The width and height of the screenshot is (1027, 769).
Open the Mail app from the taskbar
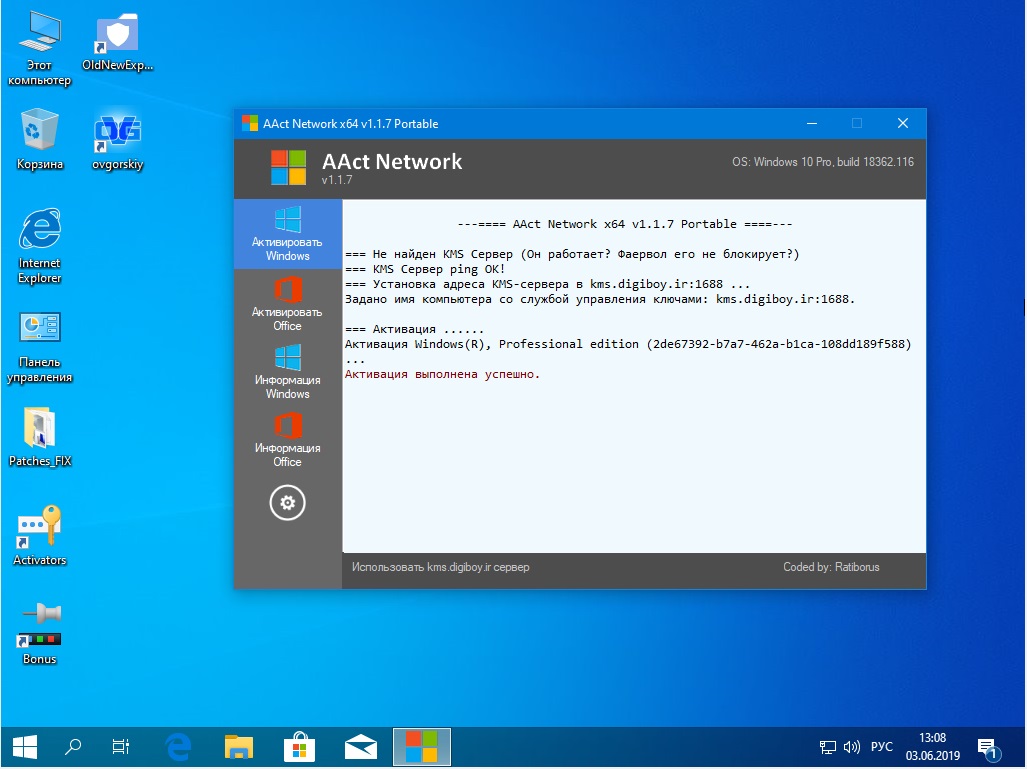click(x=360, y=746)
